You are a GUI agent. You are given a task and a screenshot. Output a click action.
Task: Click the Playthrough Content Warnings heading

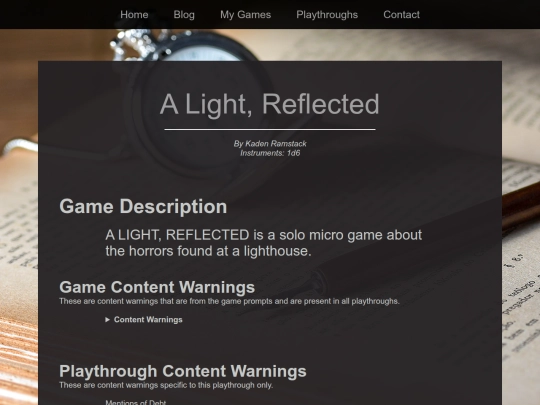[183, 371]
